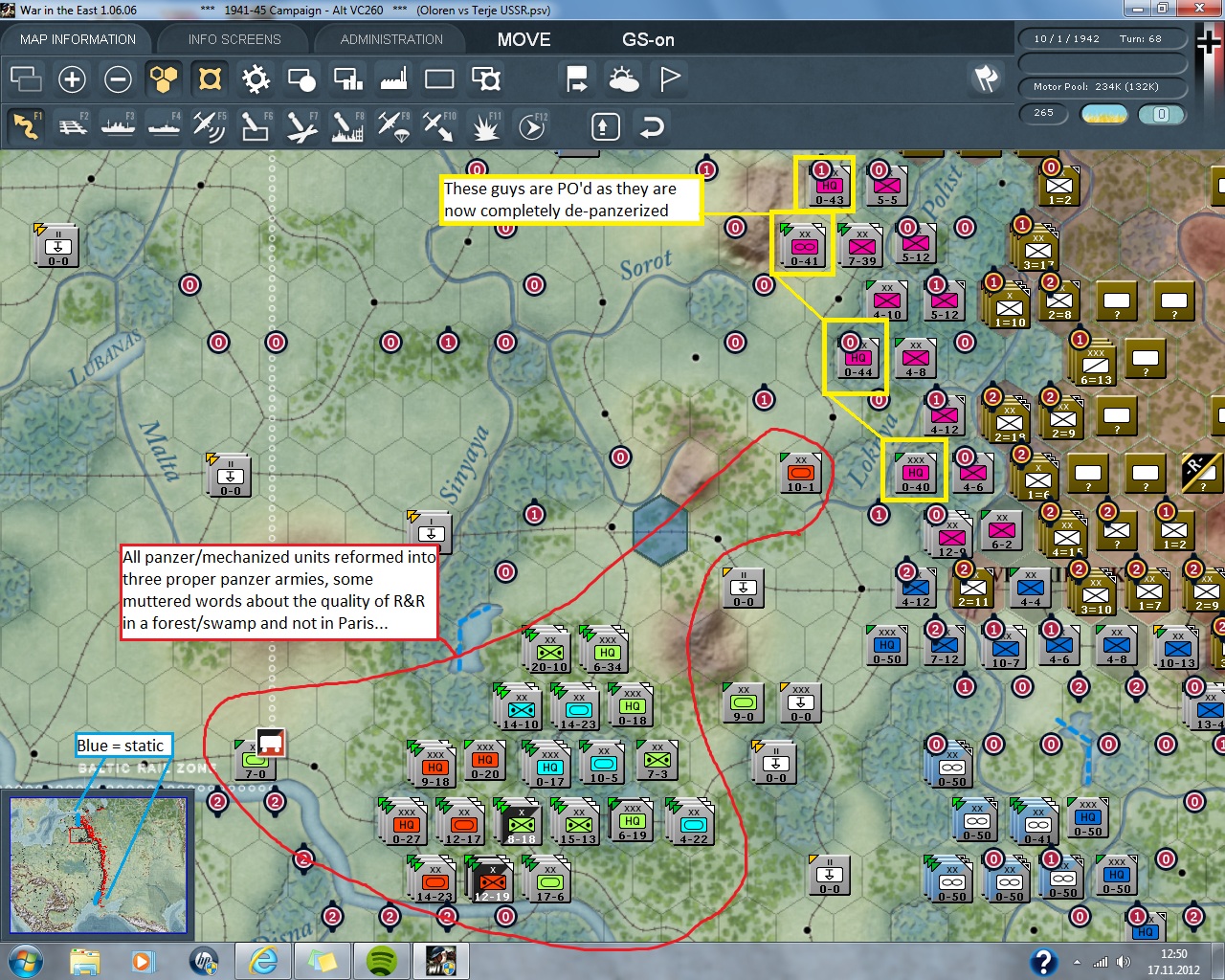Screen dimensions: 1225x980
Task: Select the green HQ unit 6-34
Action: pos(607,652)
